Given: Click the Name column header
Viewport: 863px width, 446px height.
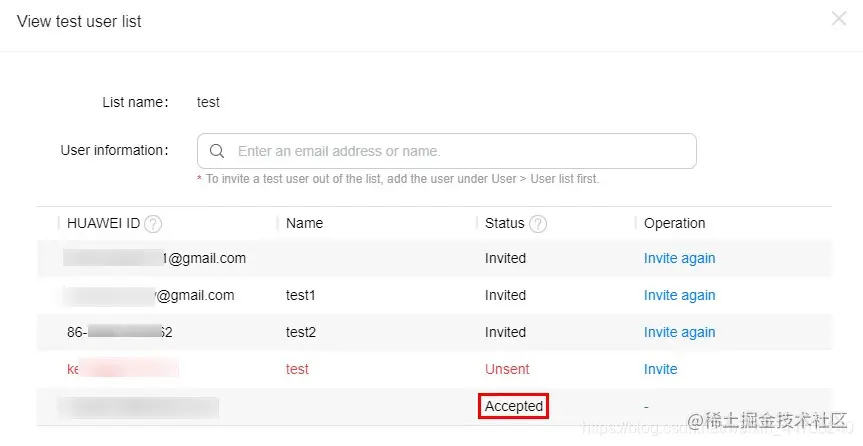Looking at the screenshot, I should tap(304, 223).
